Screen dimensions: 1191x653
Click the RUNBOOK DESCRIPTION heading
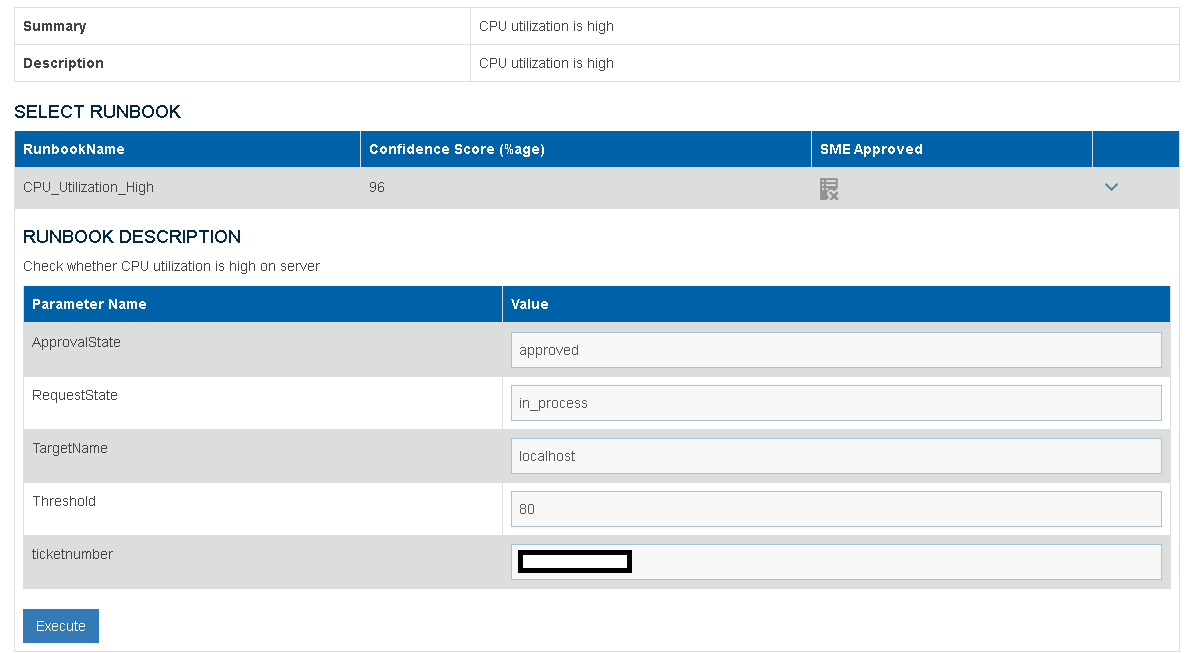[x=131, y=237]
